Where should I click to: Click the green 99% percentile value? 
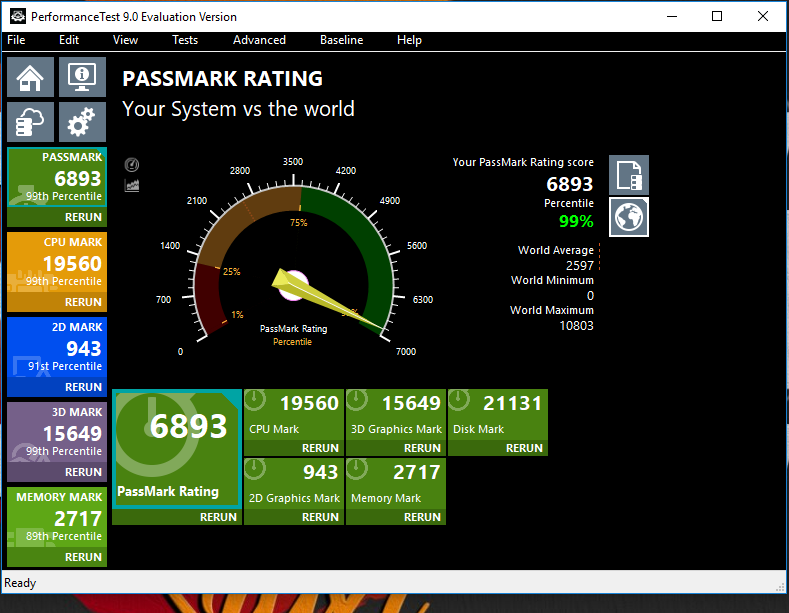576,221
